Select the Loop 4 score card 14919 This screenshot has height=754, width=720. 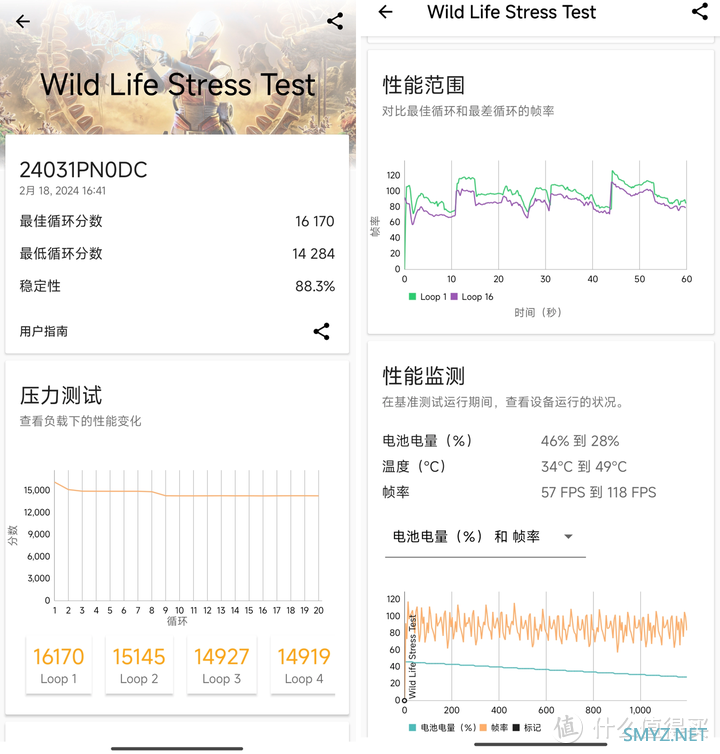(x=303, y=666)
